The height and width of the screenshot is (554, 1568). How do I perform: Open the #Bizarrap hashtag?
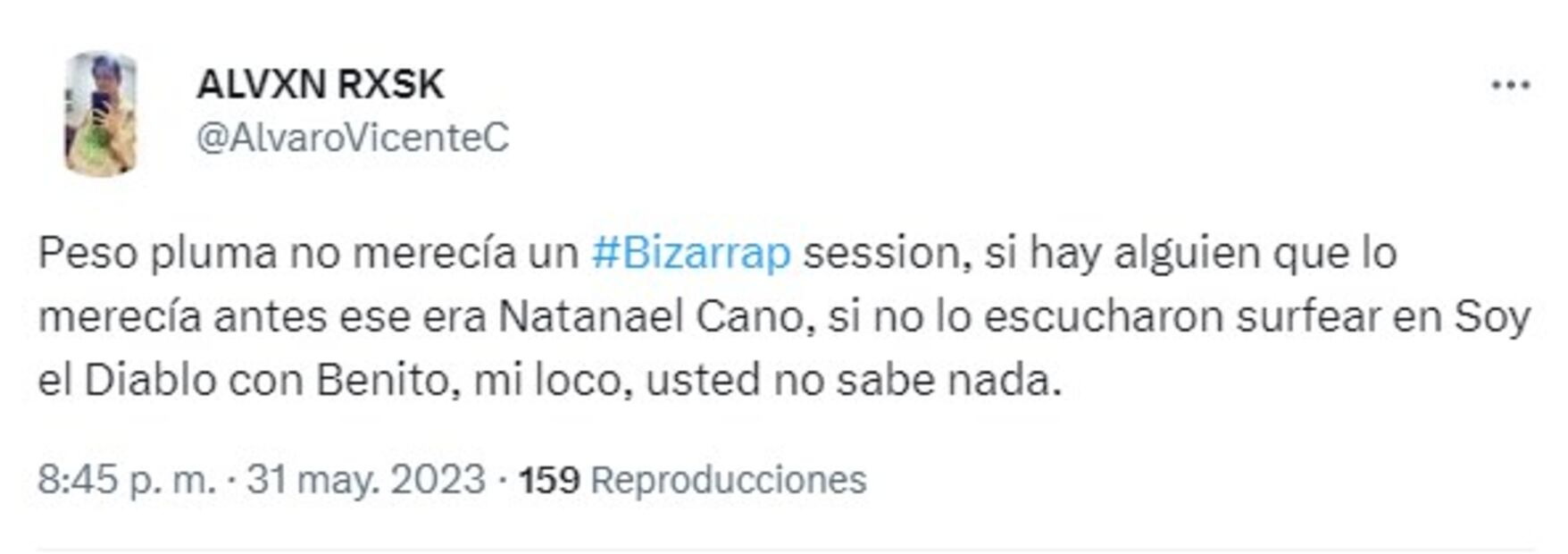[x=691, y=254]
